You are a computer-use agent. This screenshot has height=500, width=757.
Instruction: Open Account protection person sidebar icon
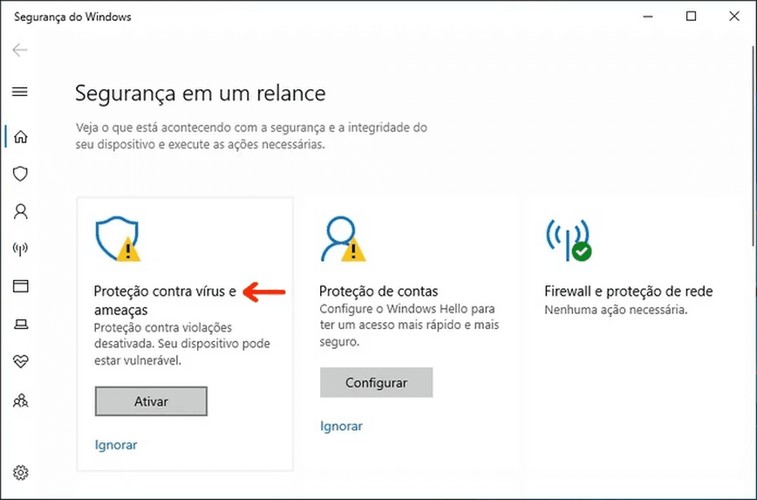[x=20, y=211]
